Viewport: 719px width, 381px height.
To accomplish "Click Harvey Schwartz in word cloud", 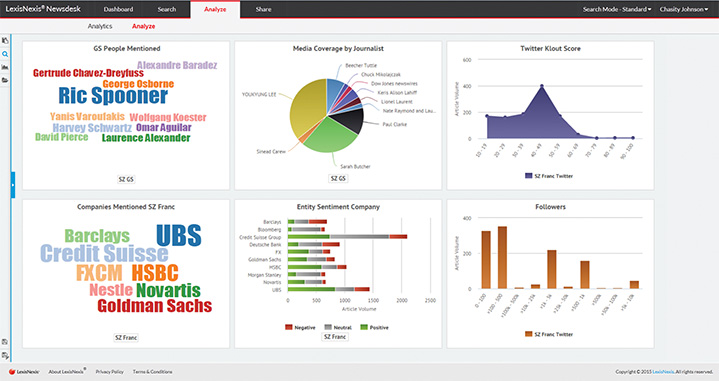I will point(92,128).
